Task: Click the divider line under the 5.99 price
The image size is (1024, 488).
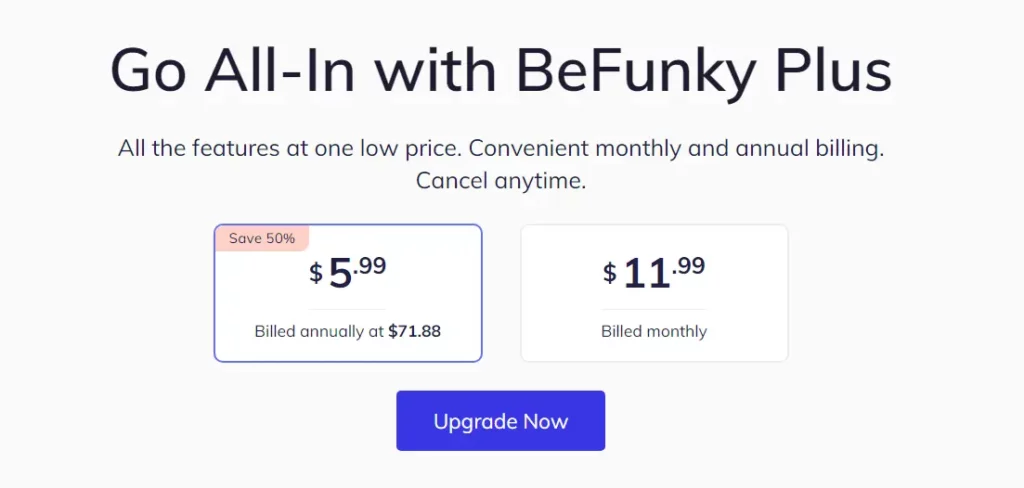Action: (347, 309)
